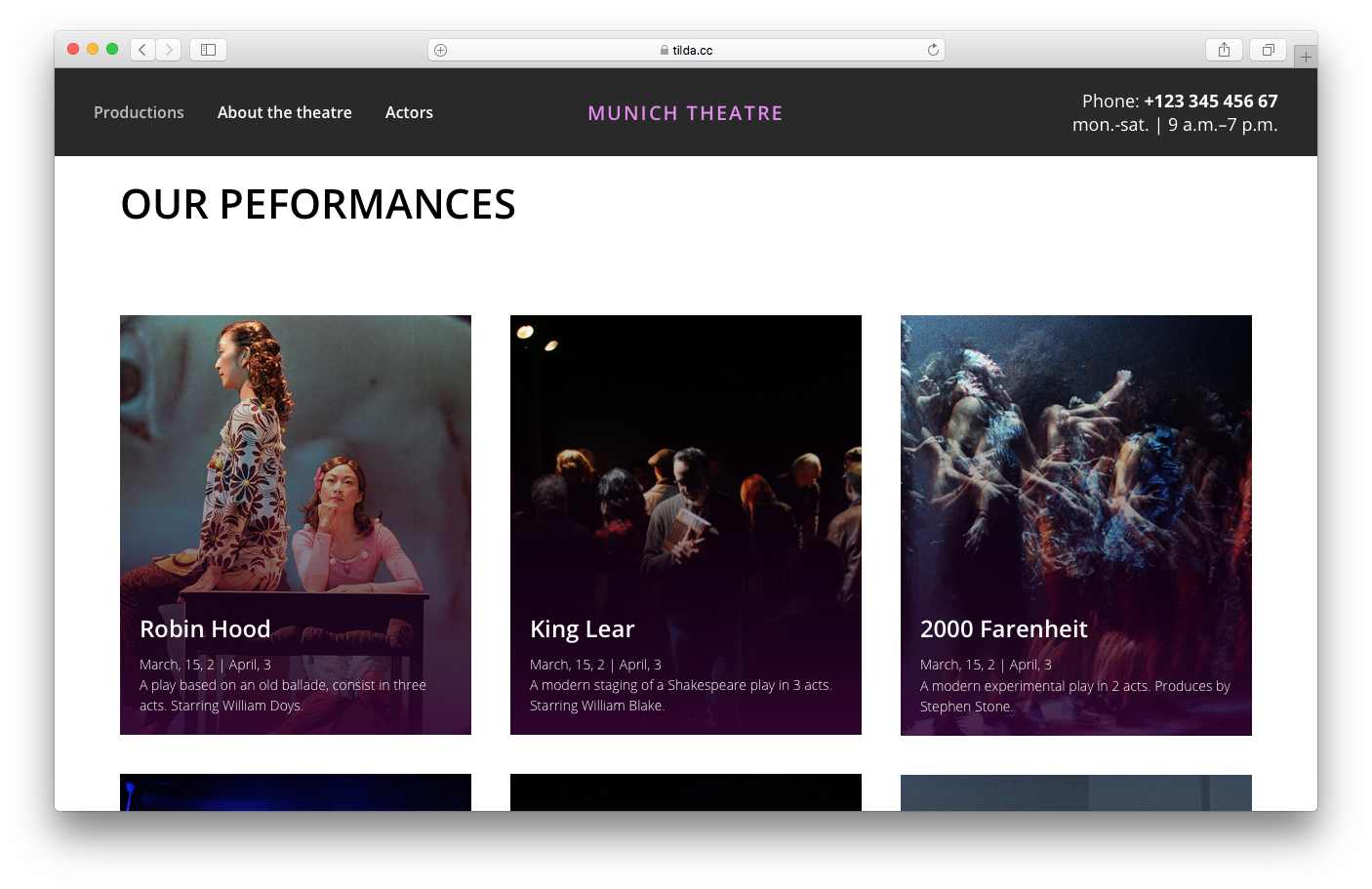This screenshot has width=1372, height=889.
Task: Click the Safari back arrow button
Action: (142, 50)
